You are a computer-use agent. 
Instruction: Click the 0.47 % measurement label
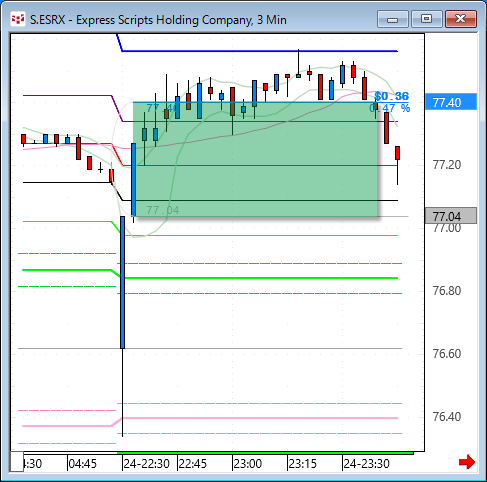pos(390,108)
